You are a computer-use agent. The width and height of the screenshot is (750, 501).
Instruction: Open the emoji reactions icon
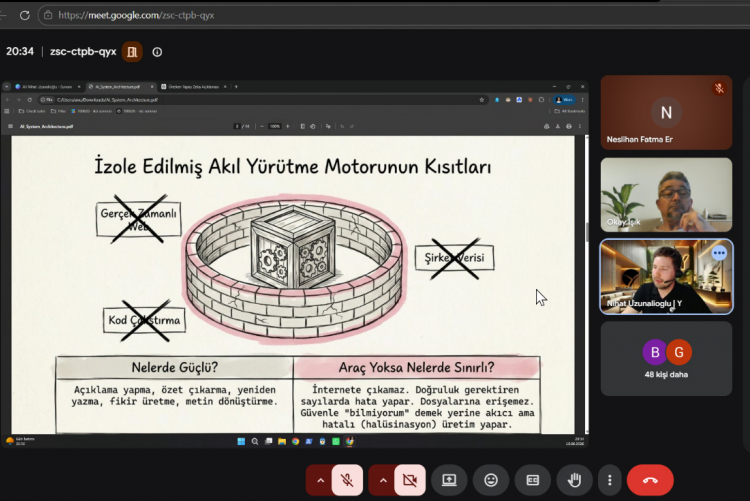[x=491, y=480]
